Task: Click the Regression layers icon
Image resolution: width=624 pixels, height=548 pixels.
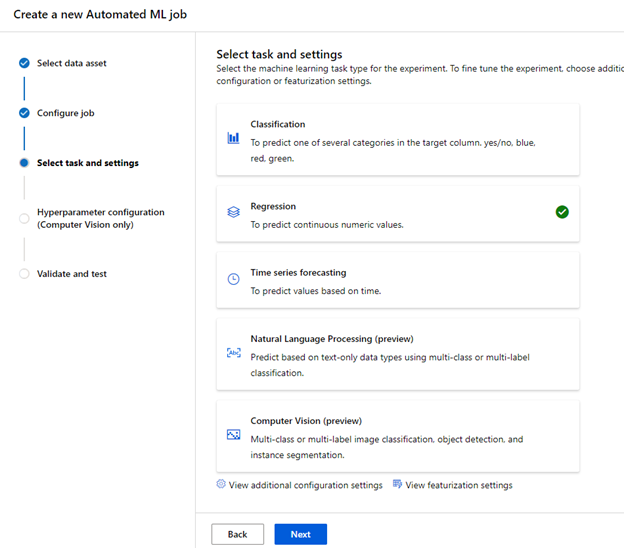Action: [233, 212]
